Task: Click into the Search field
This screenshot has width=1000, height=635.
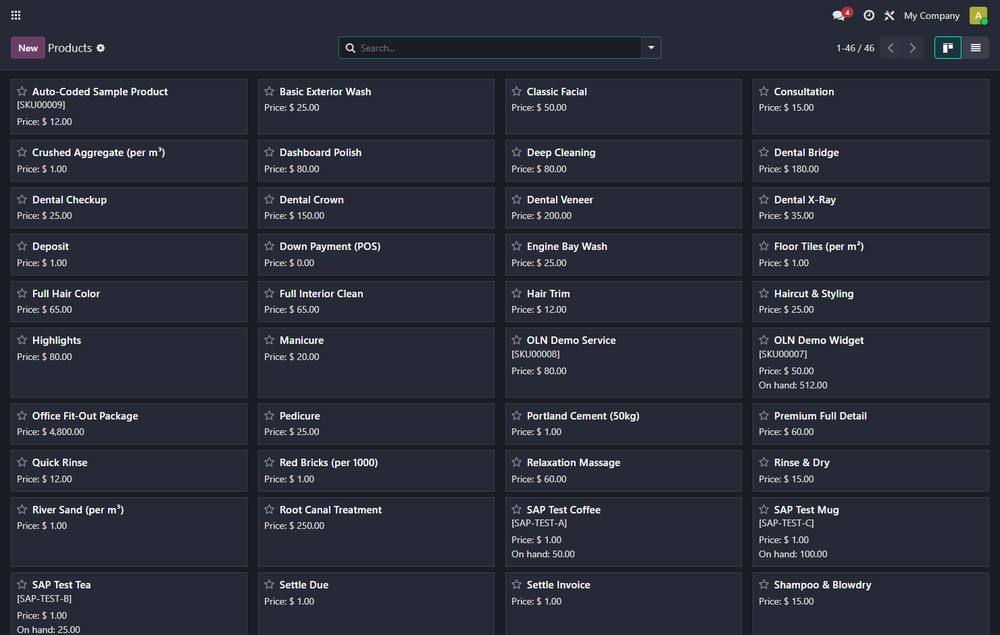Action: 499,48
